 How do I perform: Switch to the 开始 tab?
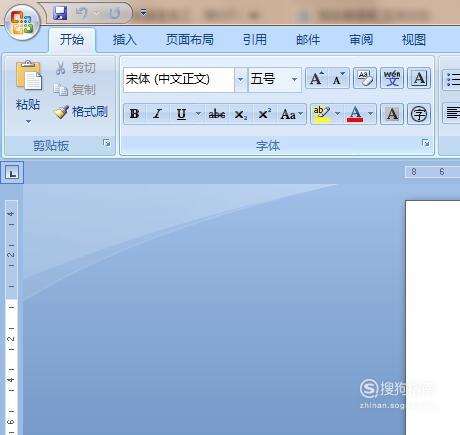72,40
